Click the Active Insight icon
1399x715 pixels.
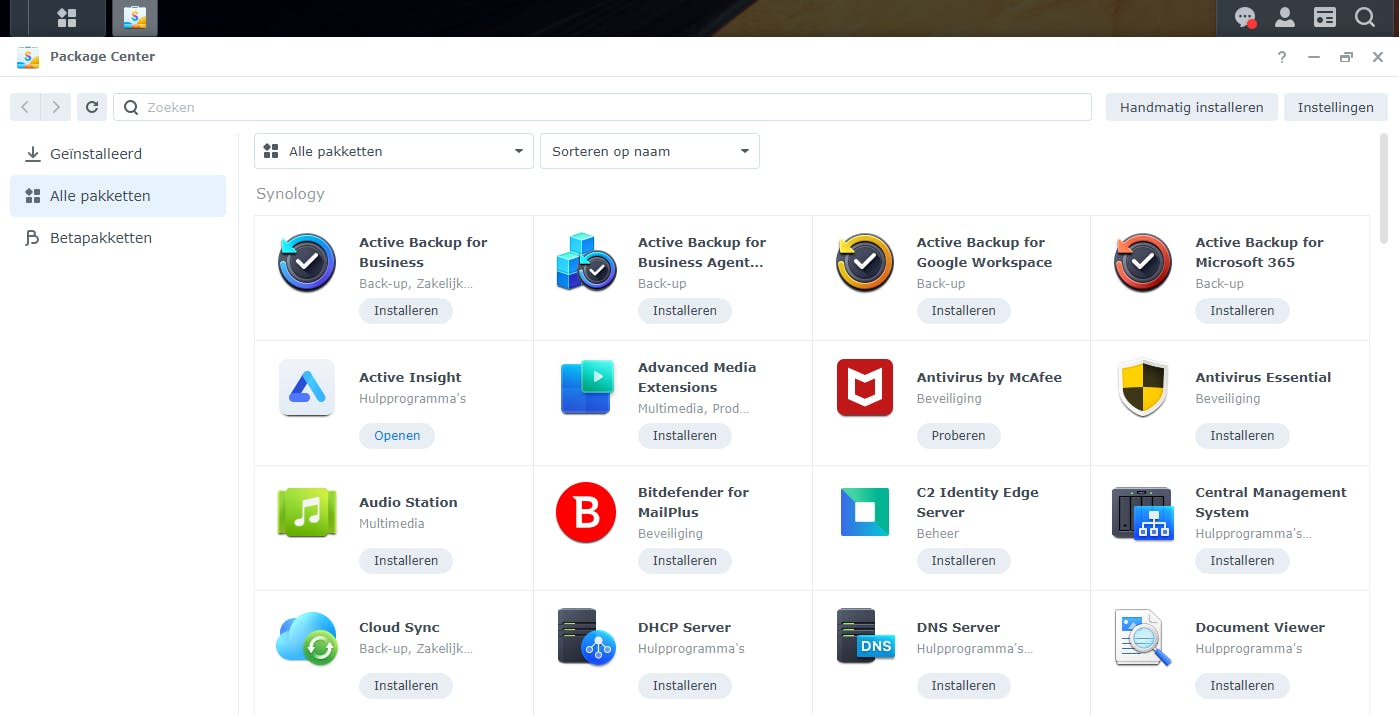307,388
